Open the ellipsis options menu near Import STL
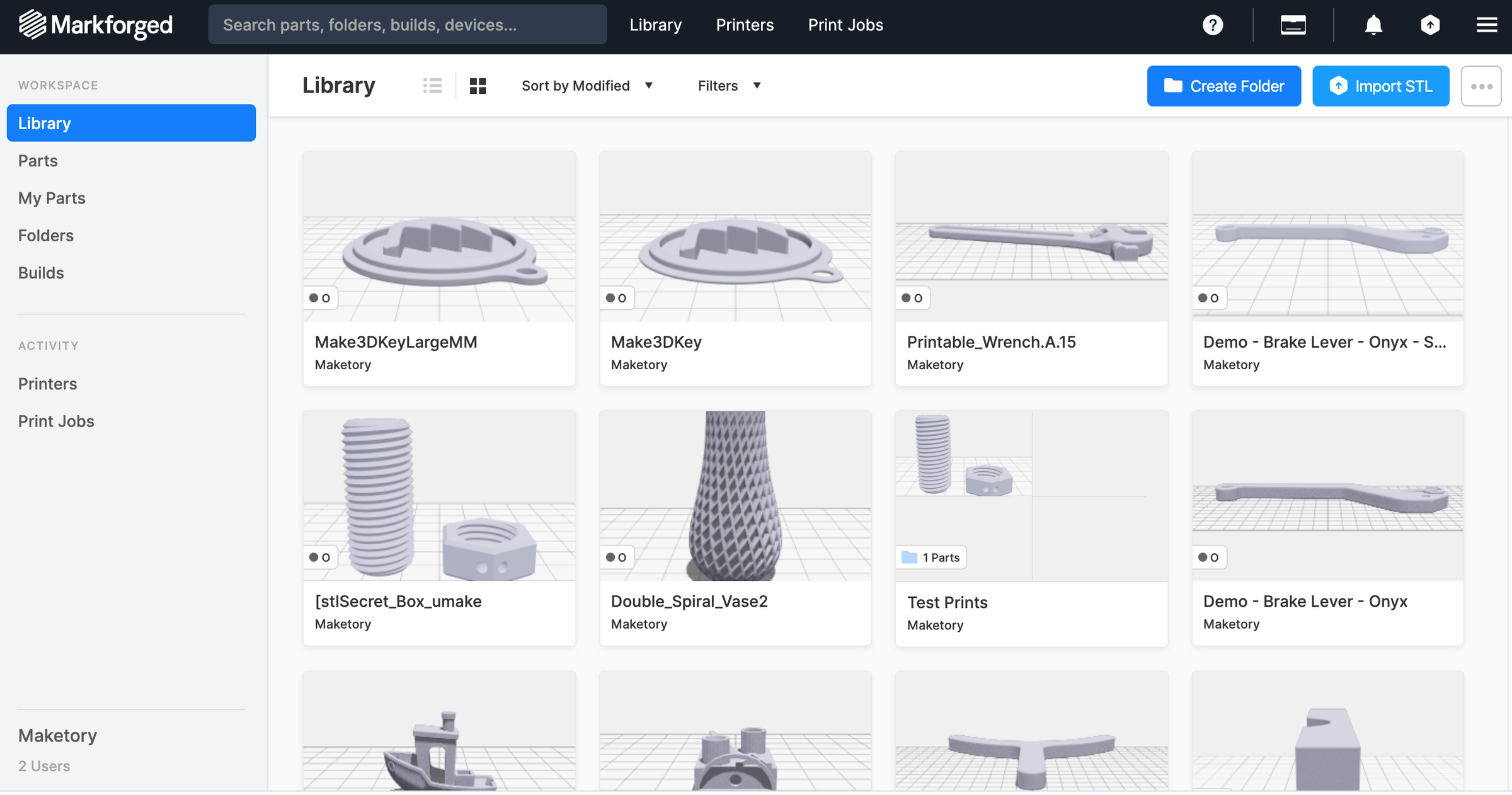This screenshot has height=795, width=1512. pyautogui.click(x=1481, y=86)
